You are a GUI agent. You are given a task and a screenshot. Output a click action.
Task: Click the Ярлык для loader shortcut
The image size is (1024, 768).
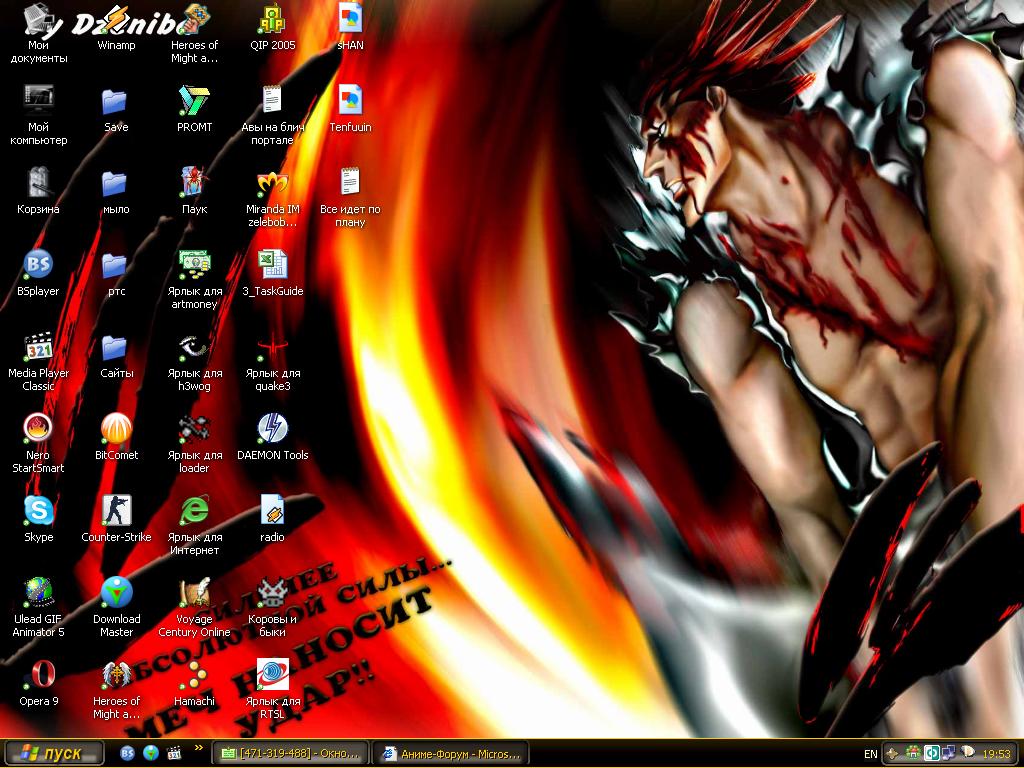[x=195, y=444]
